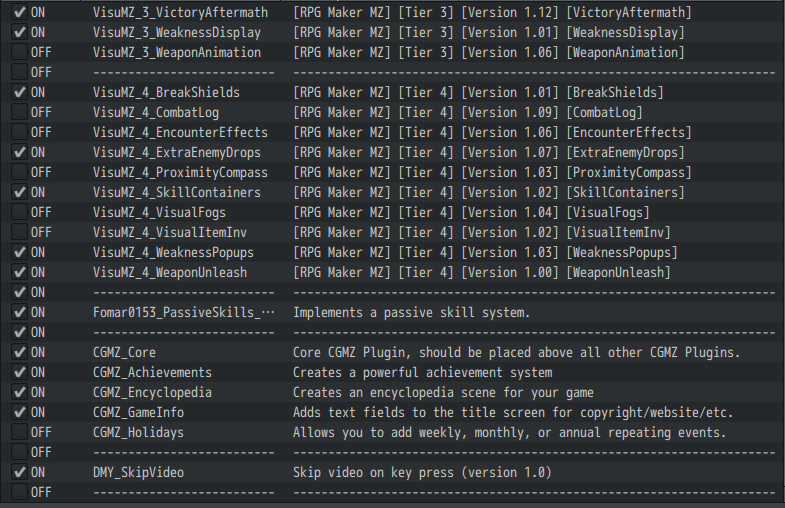Uncheck the VisuMZ_3_VictoryAftermath plugin checkbox

pyautogui.click(x=20, y=12)
